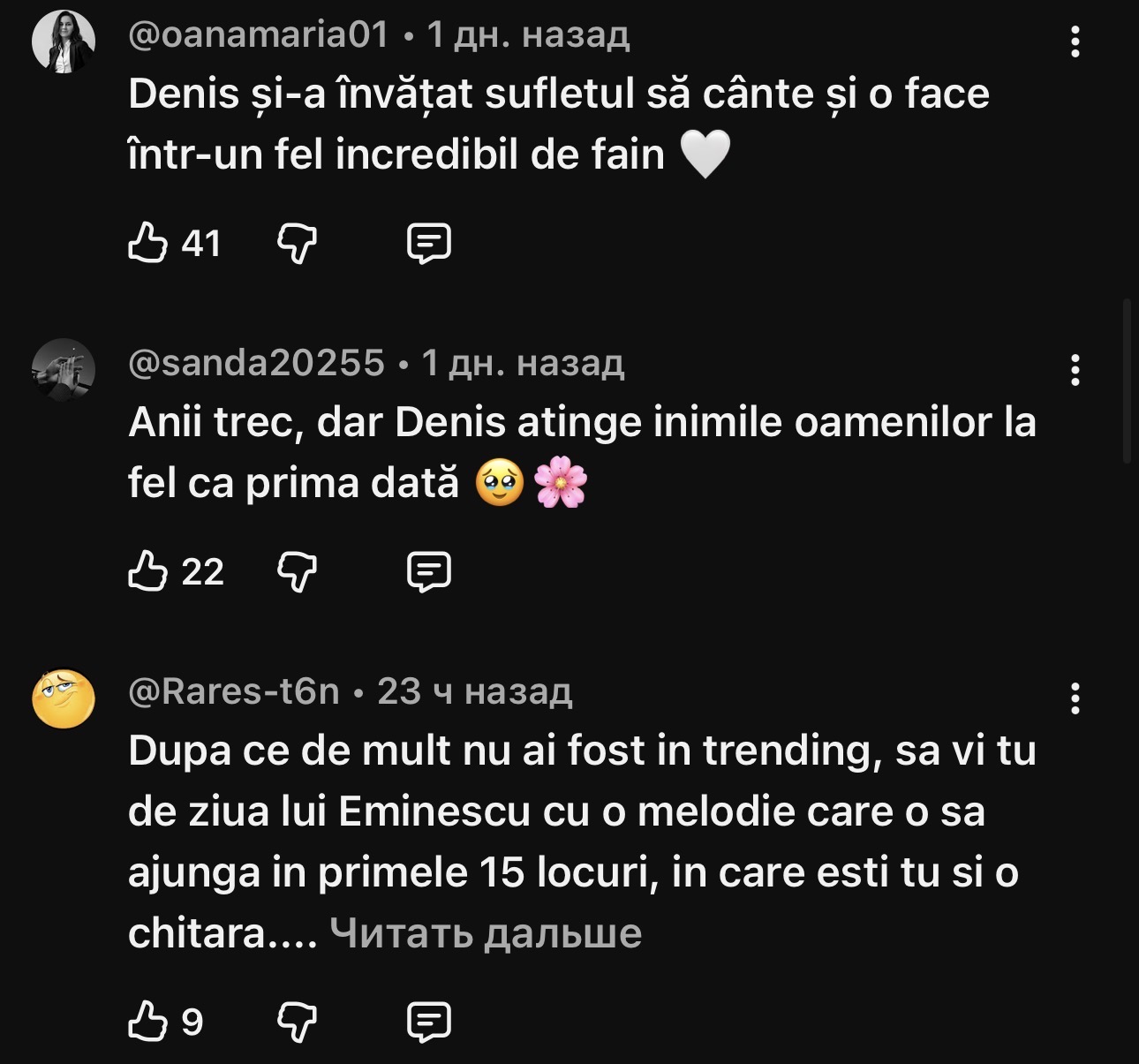Open @oanamaria01's channel via username
Image resolution: width=1139 pixels, height=1064 pixels.
(x=258, y=34)
